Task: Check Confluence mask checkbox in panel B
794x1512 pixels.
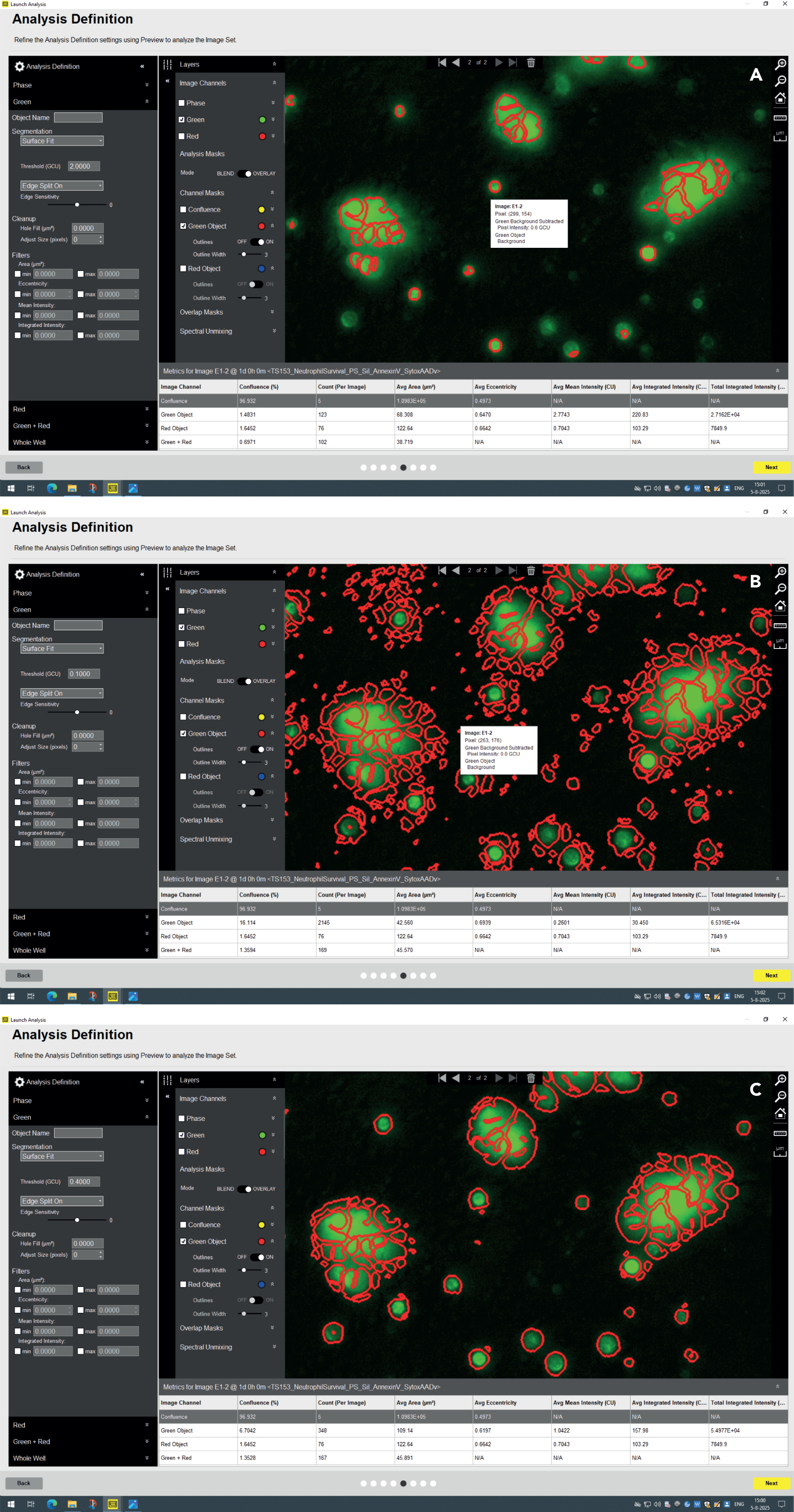Action: [x=183, y=717]
